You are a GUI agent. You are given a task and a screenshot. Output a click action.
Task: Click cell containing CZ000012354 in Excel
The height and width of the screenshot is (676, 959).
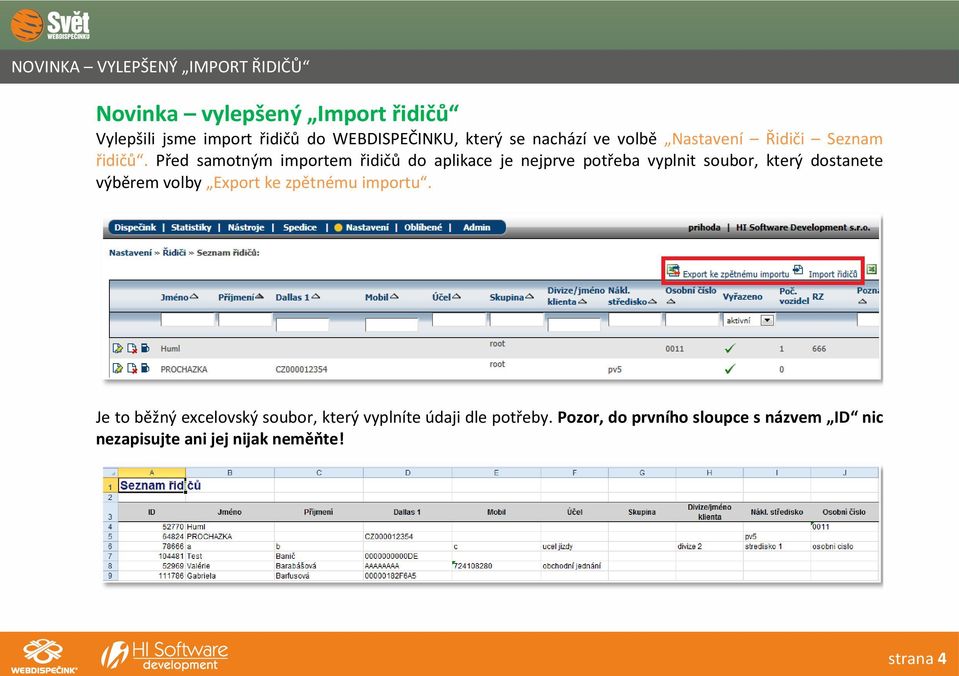pos(407,537)
